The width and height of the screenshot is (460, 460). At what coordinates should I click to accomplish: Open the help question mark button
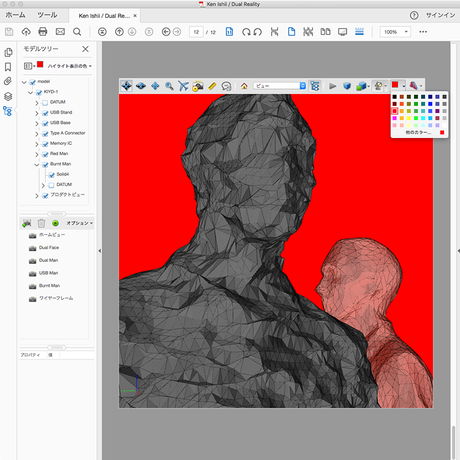(x=414, y=15)
